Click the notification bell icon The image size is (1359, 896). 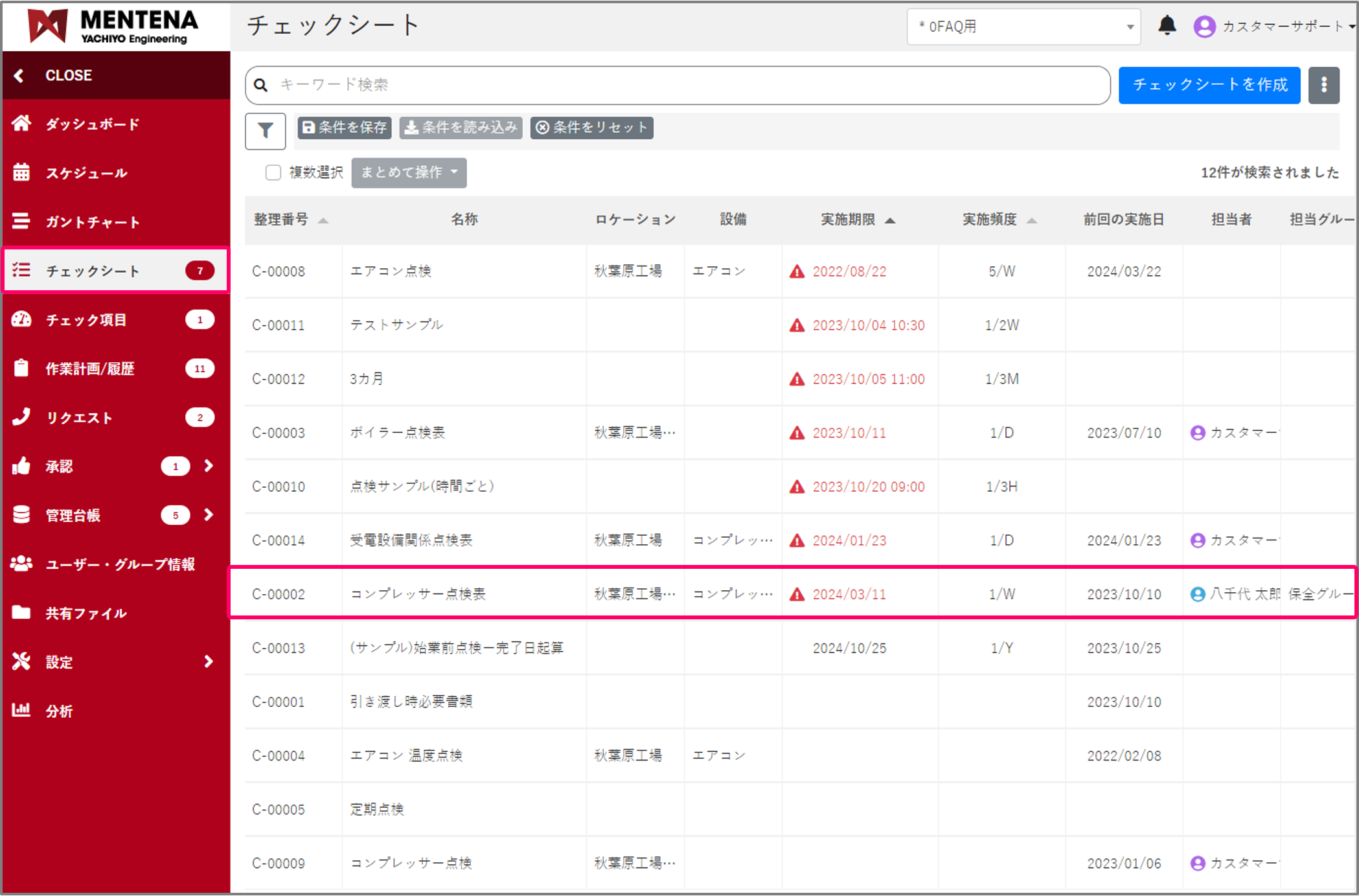pos(1167,26)
